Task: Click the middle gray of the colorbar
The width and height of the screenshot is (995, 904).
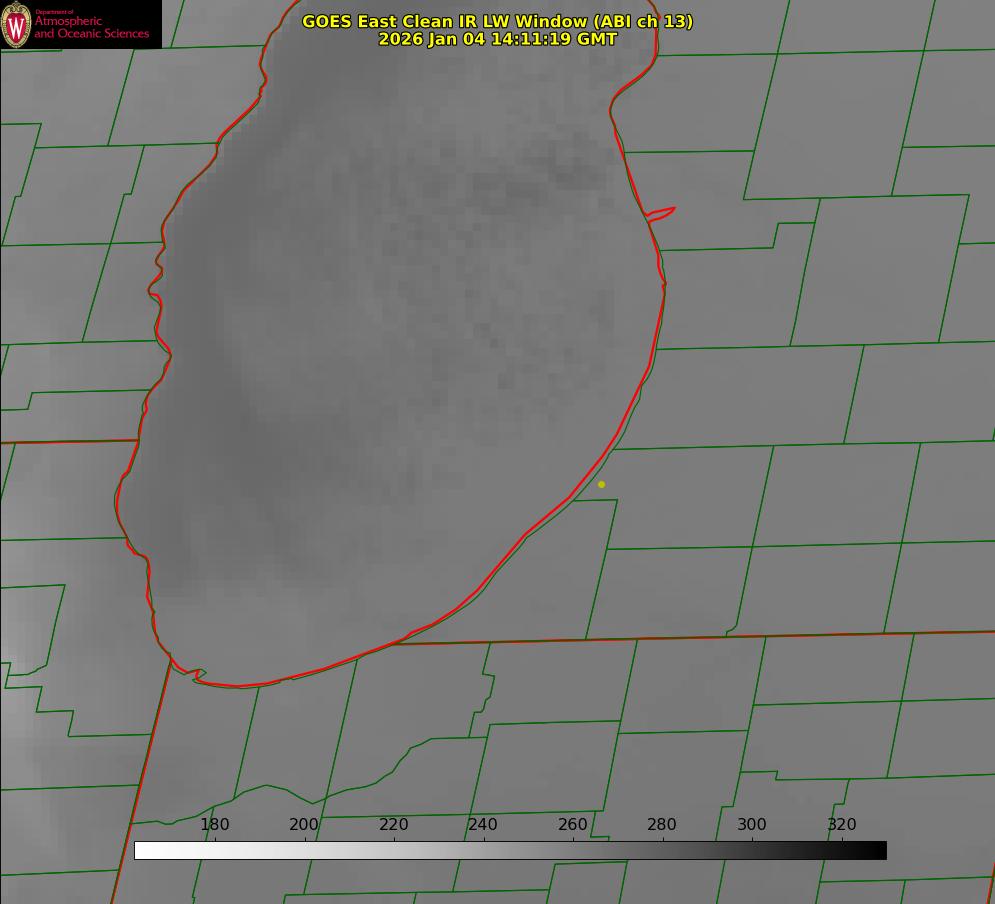Action: [x=510, y=850]
